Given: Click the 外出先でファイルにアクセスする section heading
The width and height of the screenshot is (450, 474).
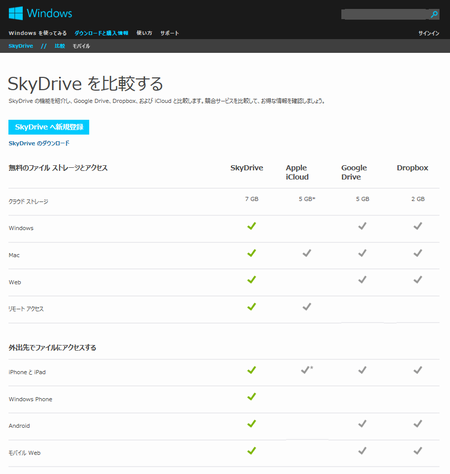Looking at the screenshot, I should point(52,348).
